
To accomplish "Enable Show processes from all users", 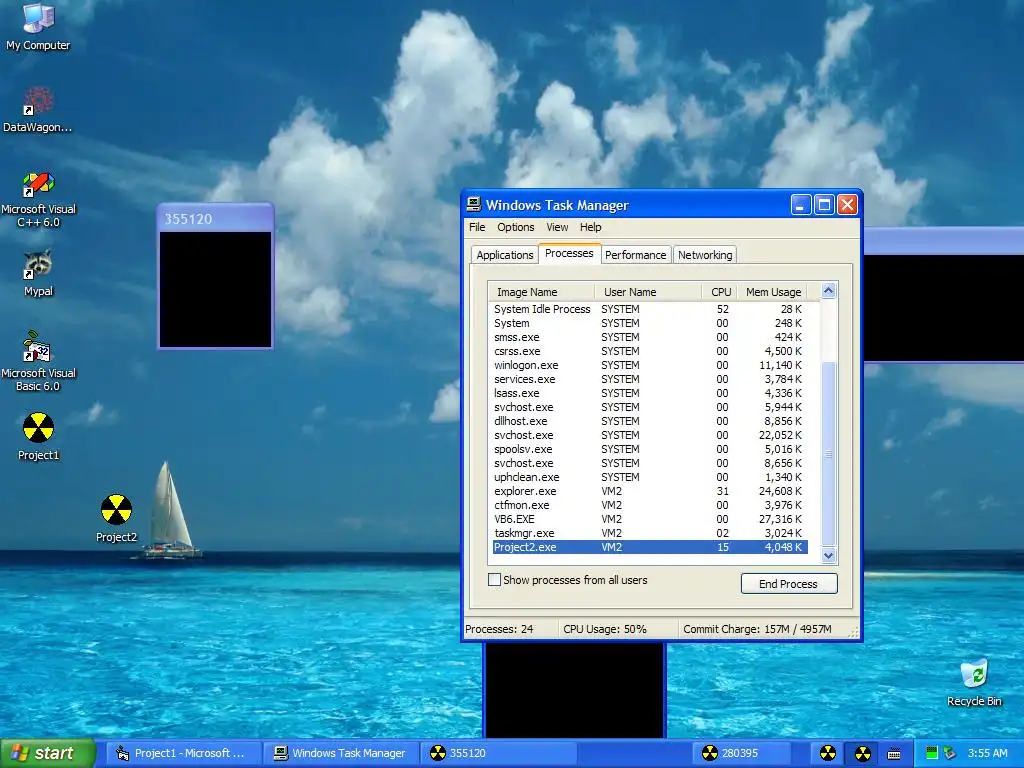I will 494,580.
